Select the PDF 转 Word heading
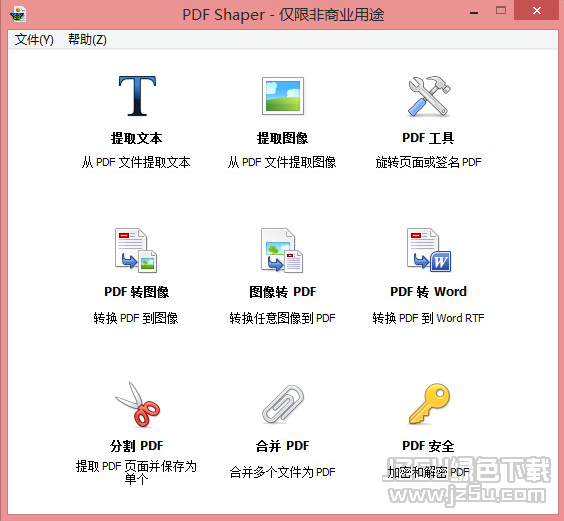This screenshot has width=564, height=521. point(428,292)
